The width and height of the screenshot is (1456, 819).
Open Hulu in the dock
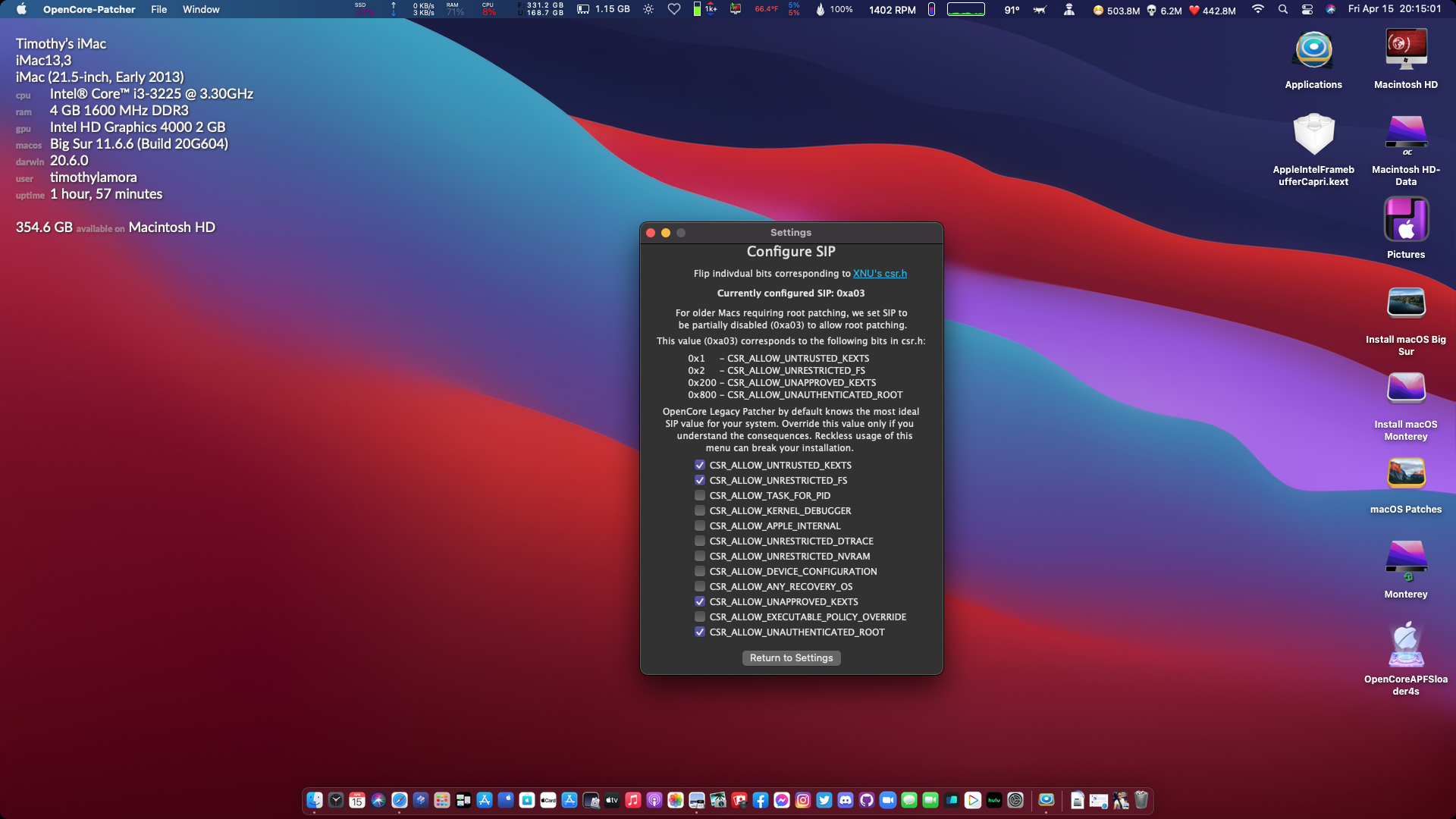(x=994, y=800)
